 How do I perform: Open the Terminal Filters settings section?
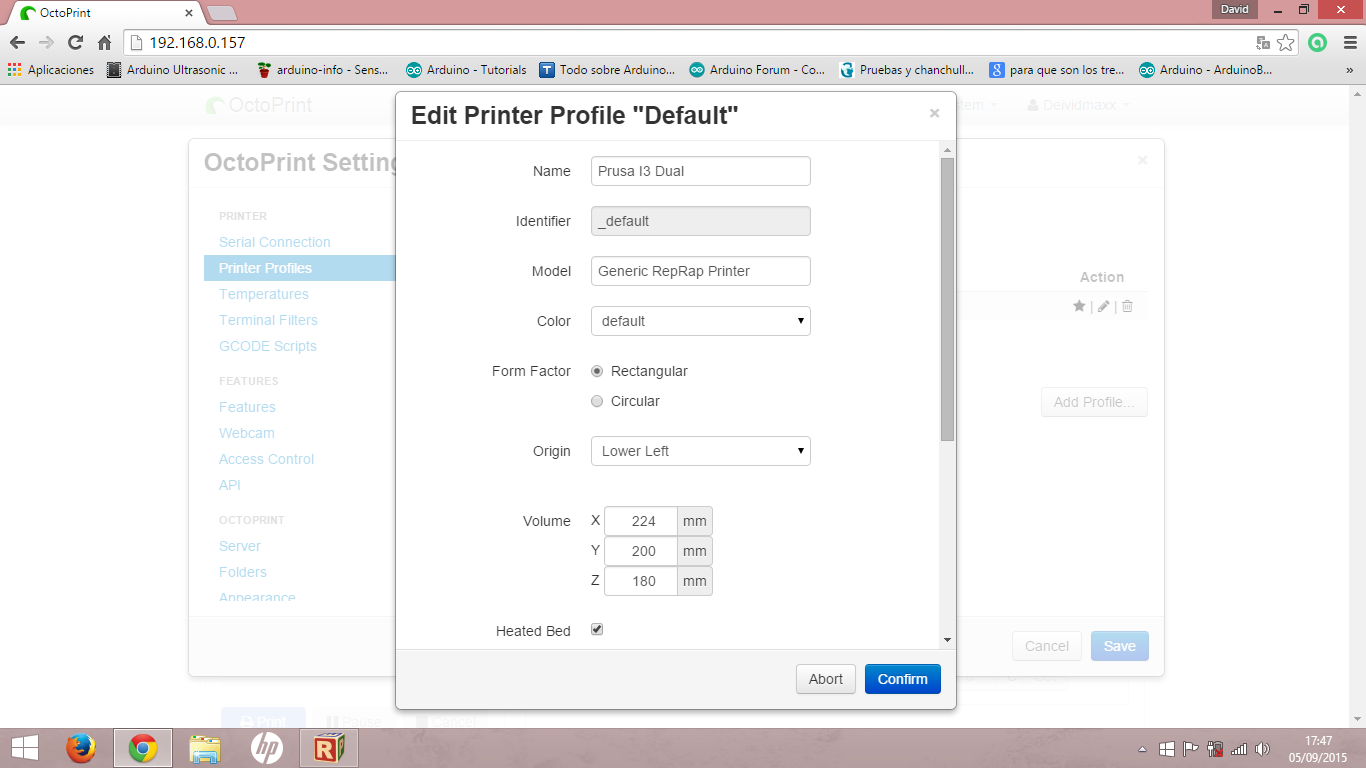tap(268, 320)
